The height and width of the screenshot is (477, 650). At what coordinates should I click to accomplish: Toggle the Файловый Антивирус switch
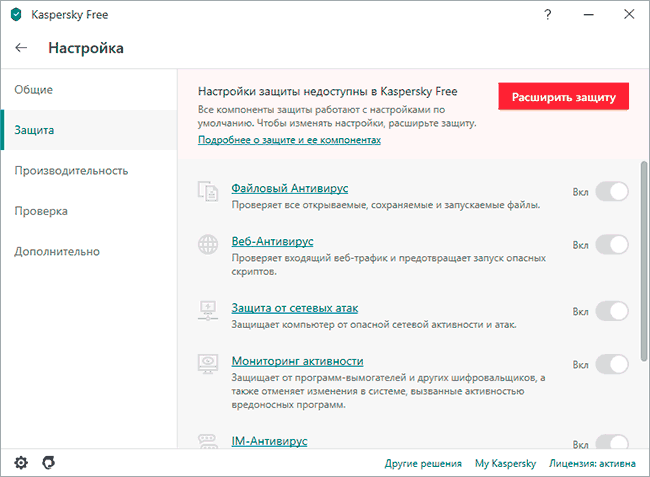(x=612, y=191)
